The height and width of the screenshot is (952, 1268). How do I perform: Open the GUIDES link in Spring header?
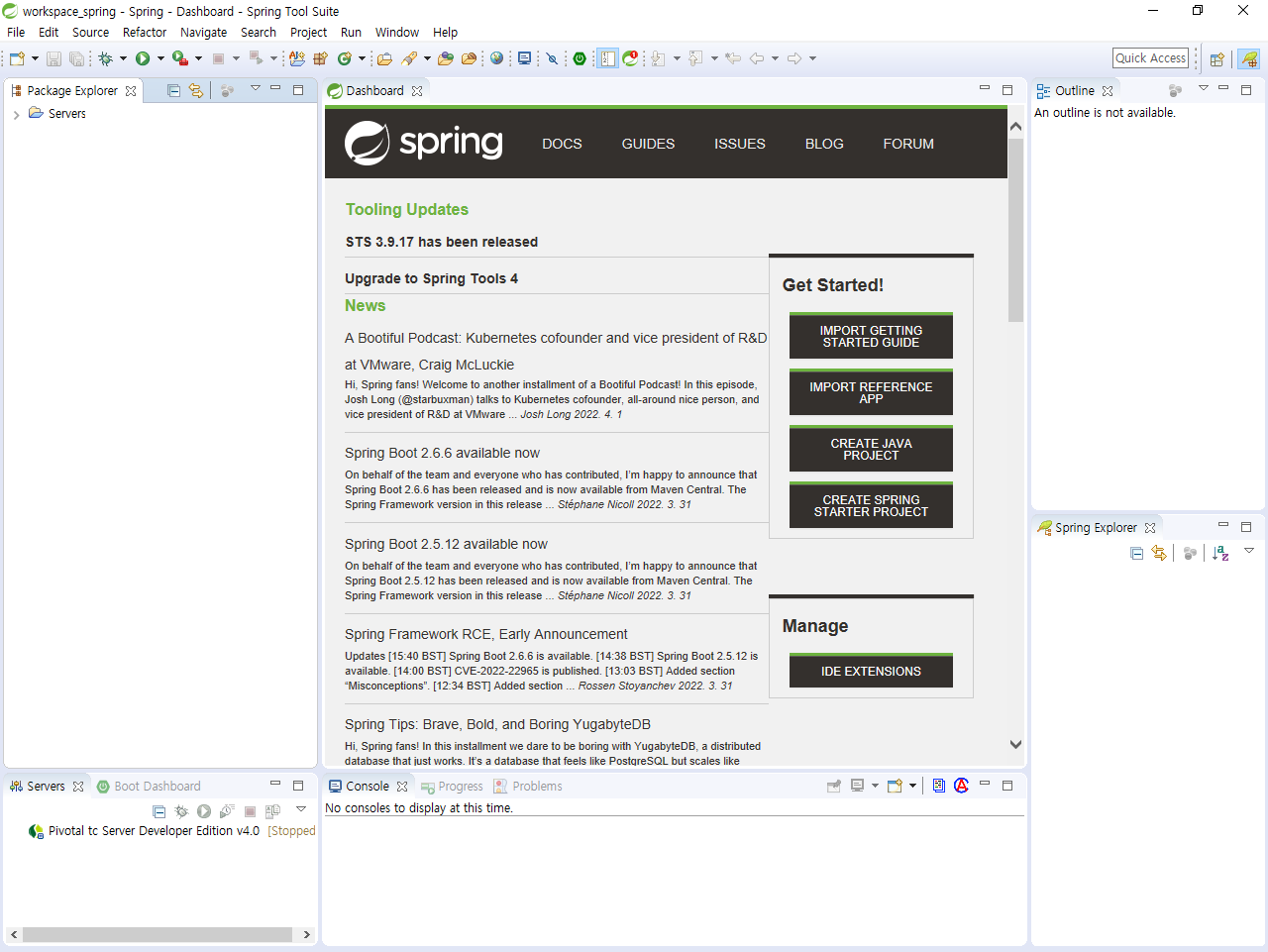click(x=648, y=144)
